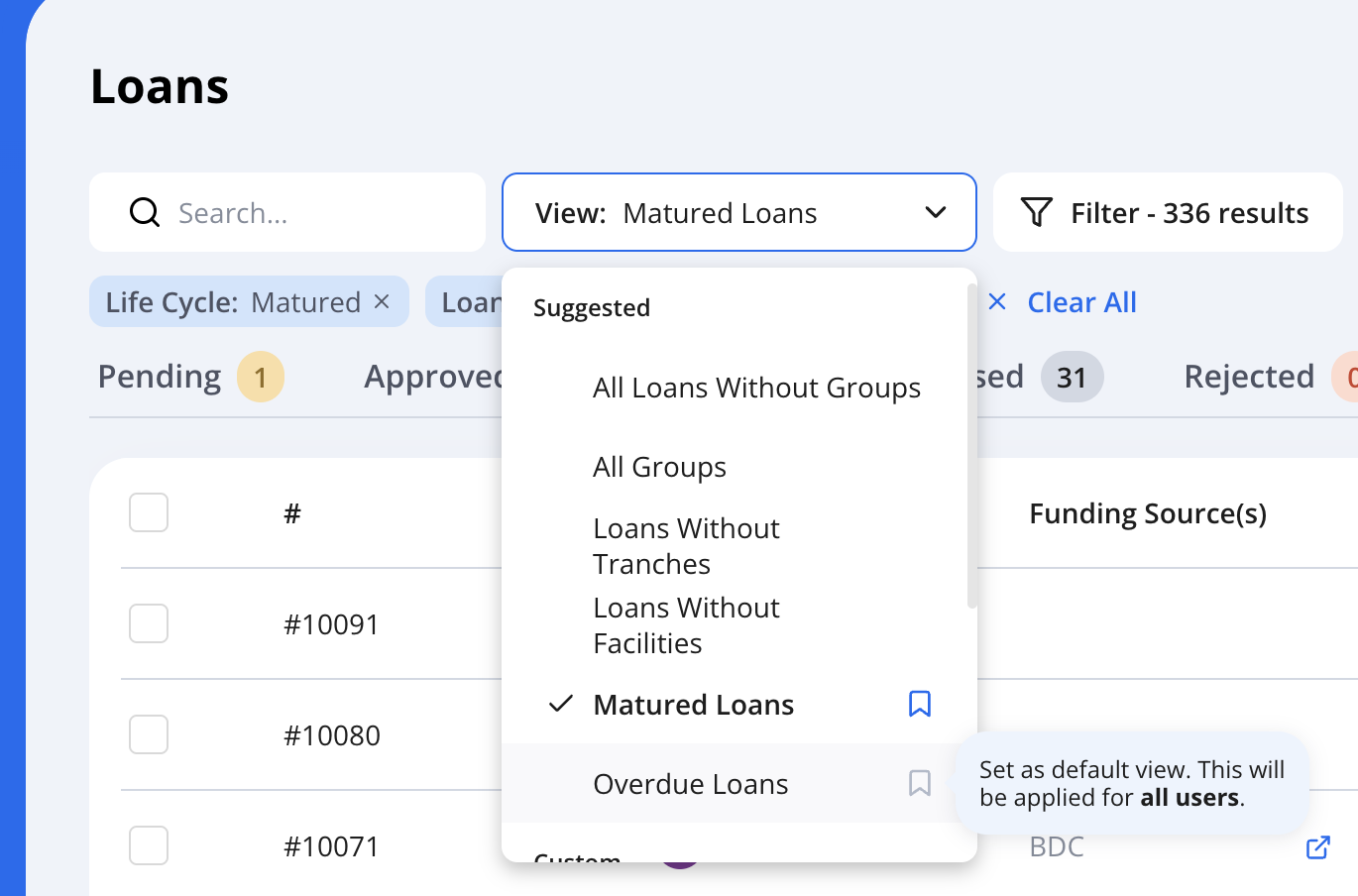Check the box for loan #10080
This screenshot has height=896, width=1358.
[149, 734]
